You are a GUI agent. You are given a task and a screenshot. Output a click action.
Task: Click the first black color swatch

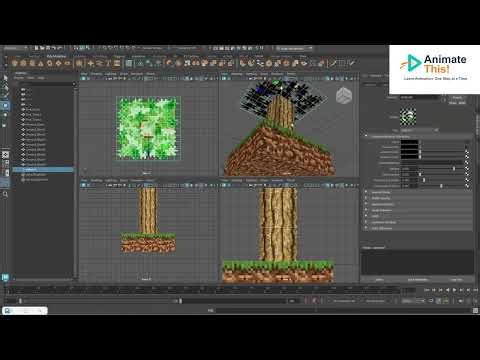click(409, 142)
